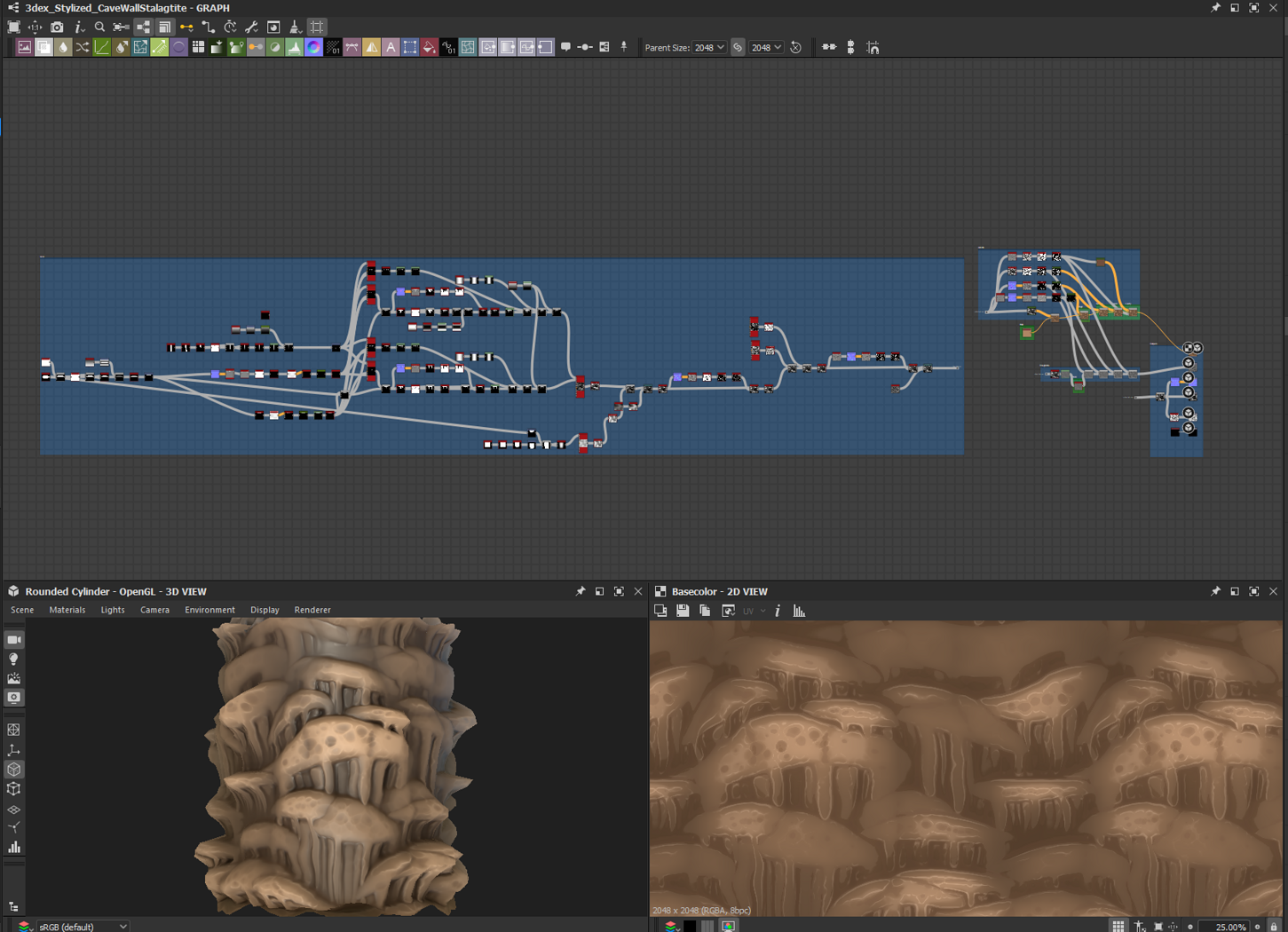Toggle the parent size ratio link
Screen dimensions: 1288x932
pos(738,48)
